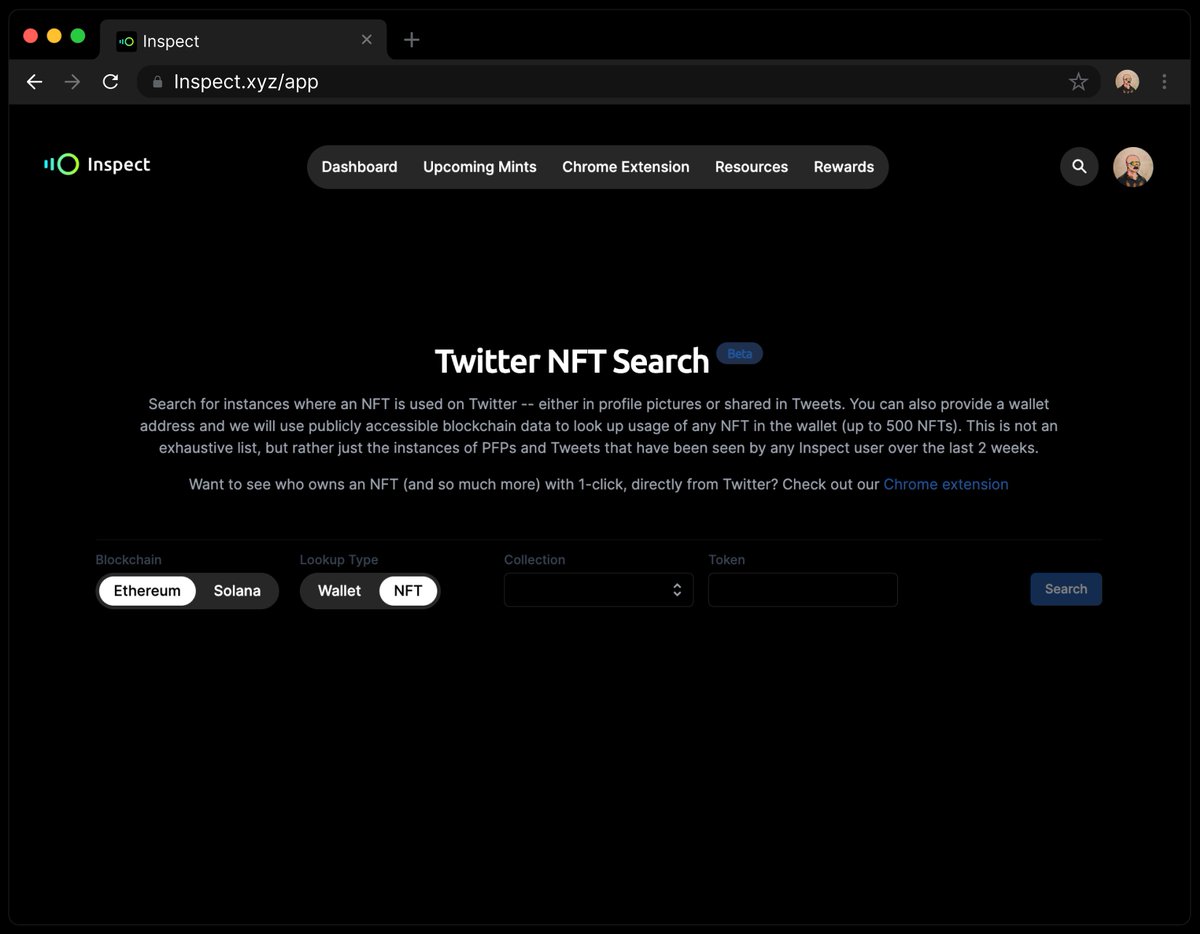Go forward with the browser forward arrow
Viewport: 1200px width, 934px height.
tap(72, 82)
